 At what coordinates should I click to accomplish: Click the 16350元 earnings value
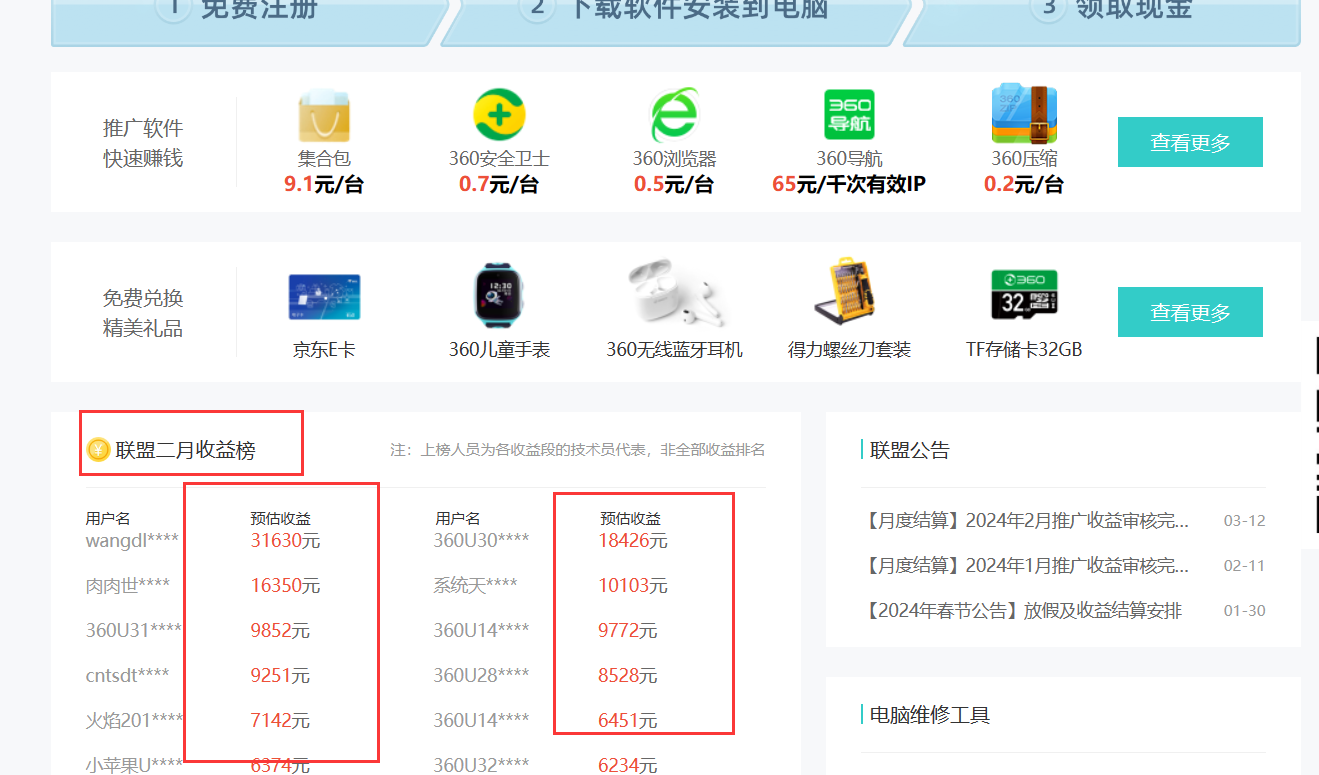click(x=285, y=585)
